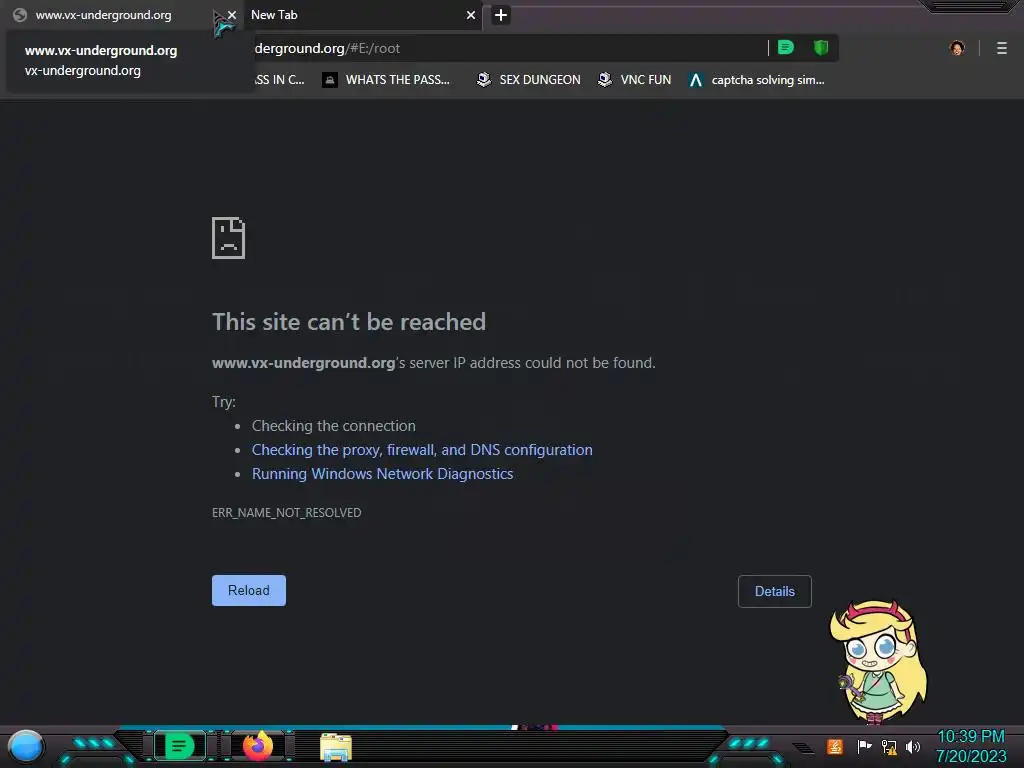
Task: Click the Details button
Action: click(x=775, y=591)
